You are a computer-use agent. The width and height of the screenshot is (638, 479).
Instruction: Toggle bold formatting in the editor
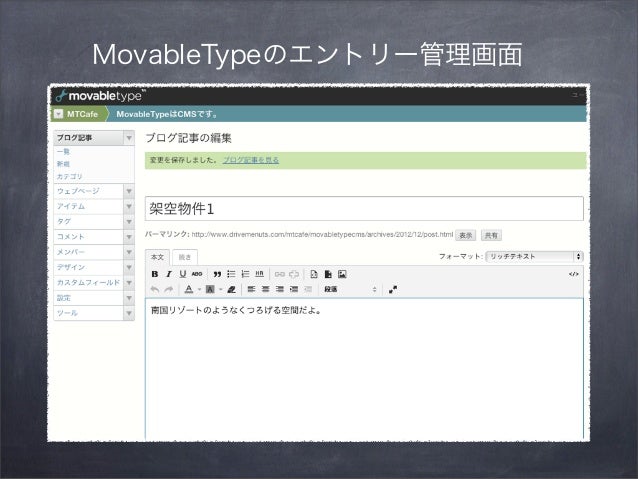(155, 274)
